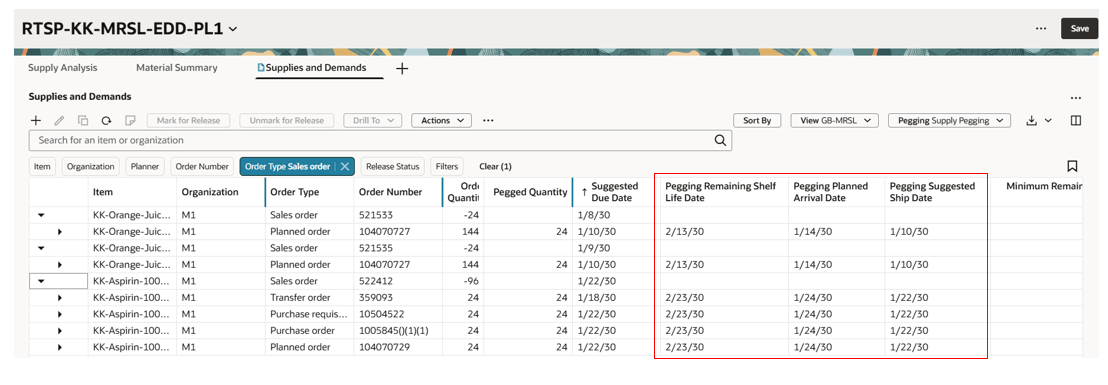The height and width of the screenshot is (385, 1108).
Task: Click order number cell 10504522
Action: click(398, 314)
